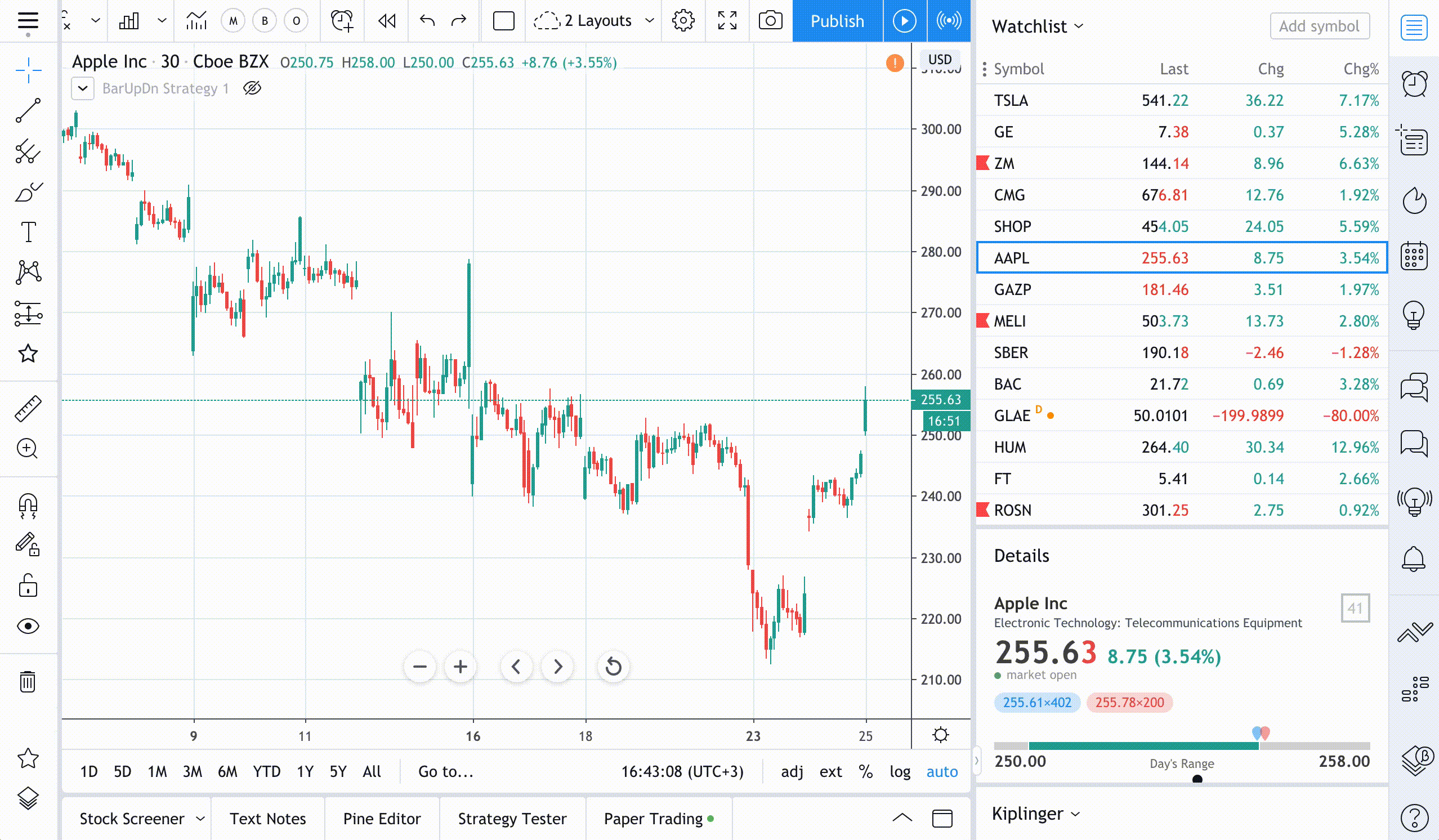
Task: Toggle lock all drawing tools
Action: 28,586
